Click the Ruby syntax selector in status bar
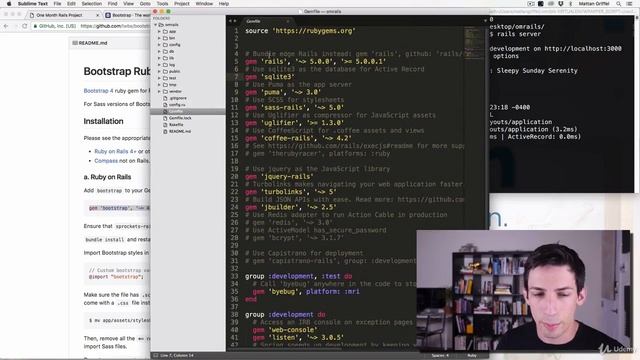 (x=472, y=356)
